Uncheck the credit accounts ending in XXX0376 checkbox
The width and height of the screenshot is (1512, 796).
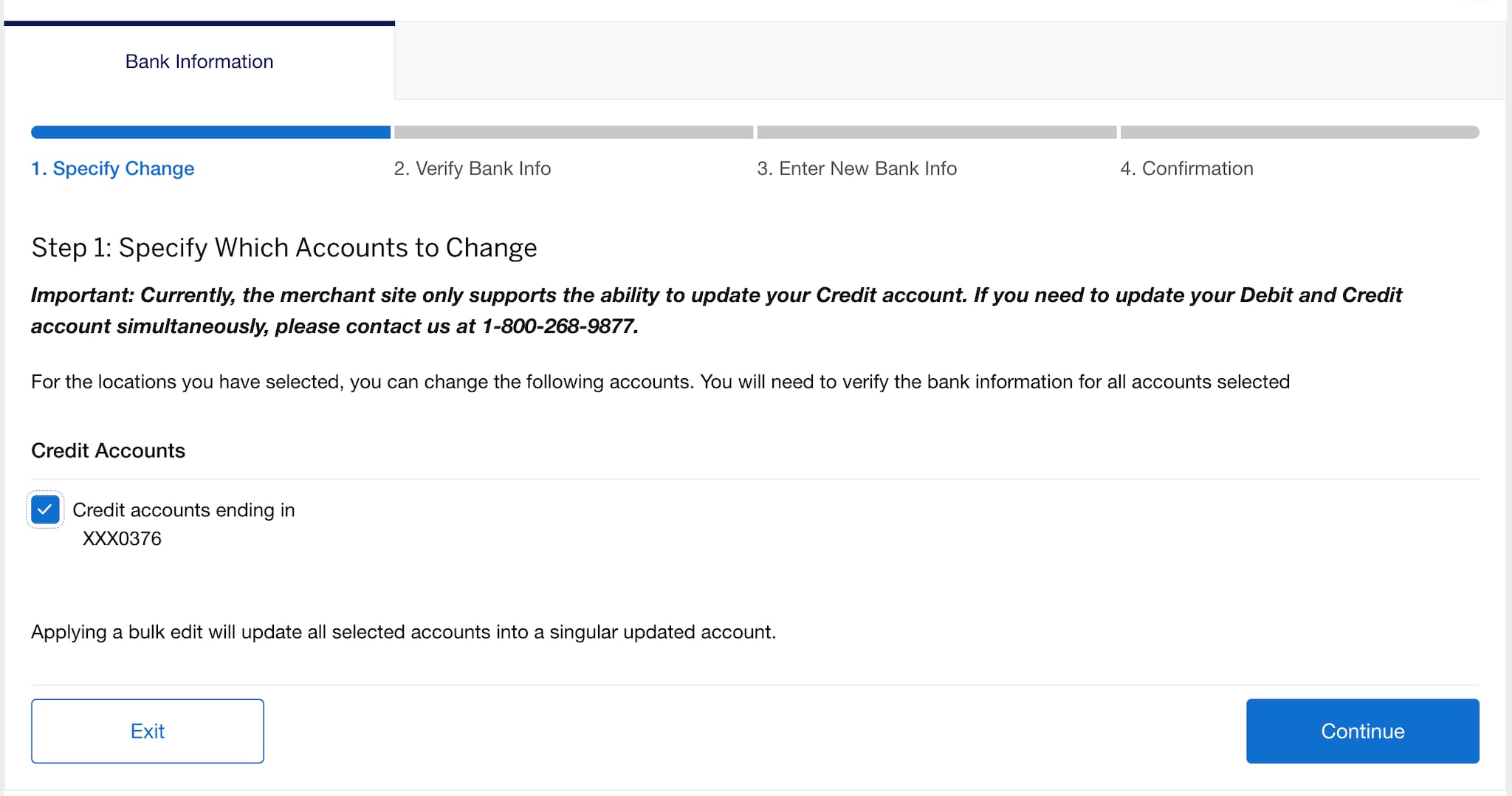tap(45, 509)
